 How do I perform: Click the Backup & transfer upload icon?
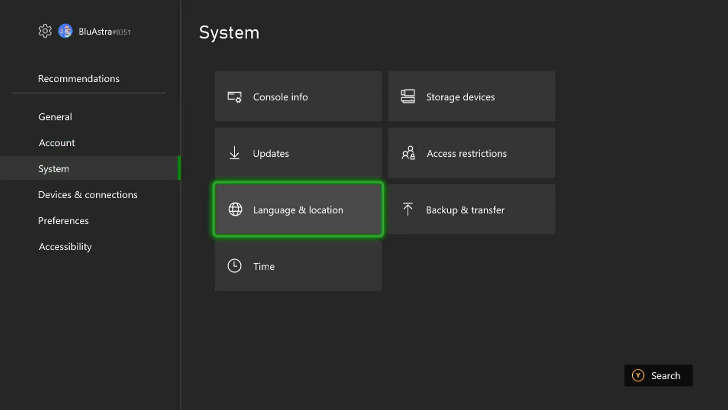click(x=408, y=210)
